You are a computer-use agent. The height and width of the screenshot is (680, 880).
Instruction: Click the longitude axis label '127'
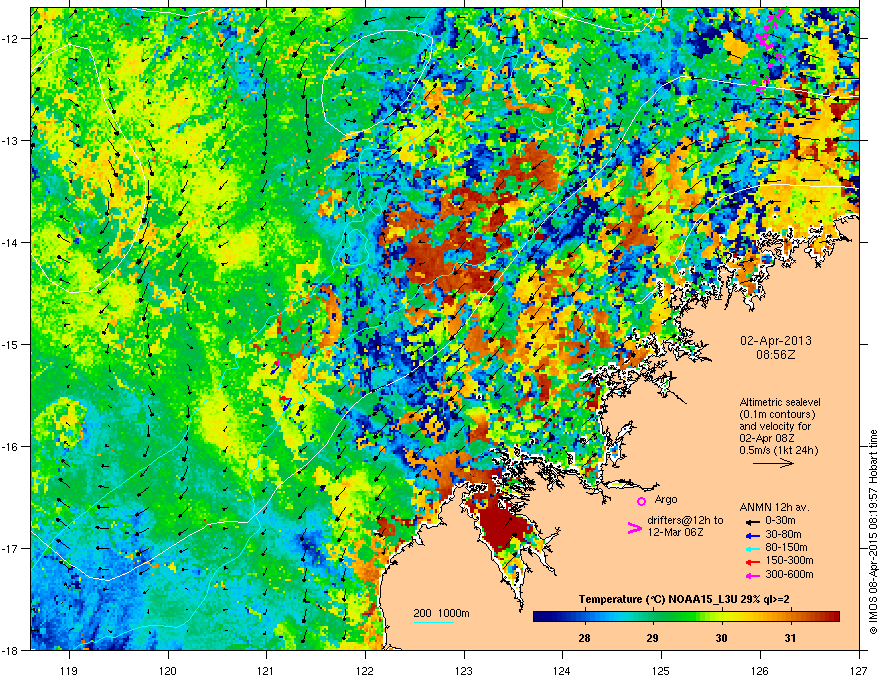pos(859,671)
